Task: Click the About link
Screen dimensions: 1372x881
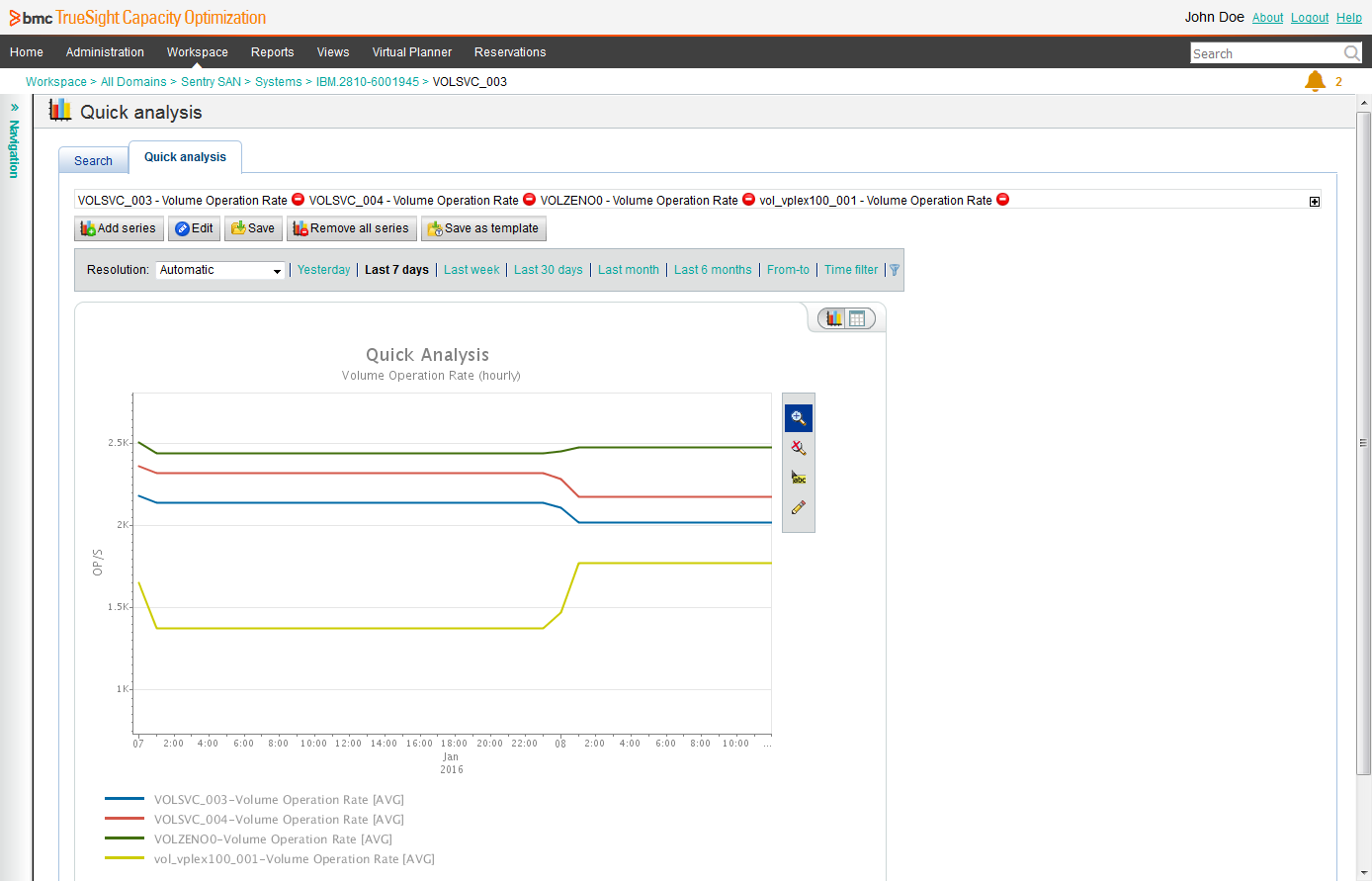Action: [1267, 18]
